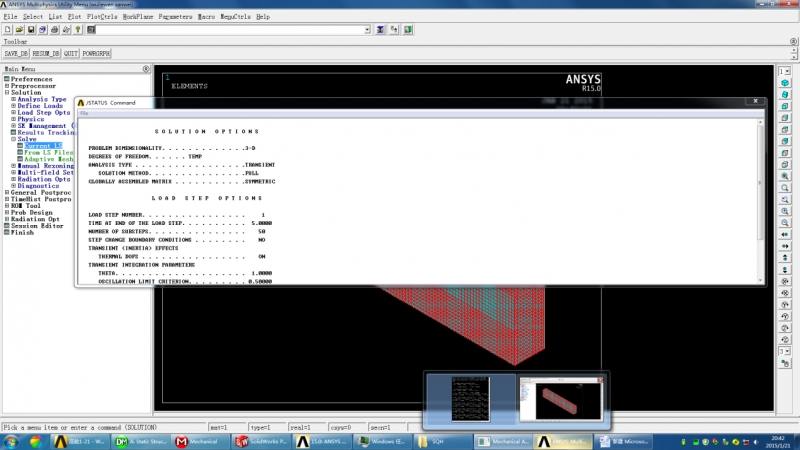
Task: Open the active window number dropdown
Action: click(785, 71)
